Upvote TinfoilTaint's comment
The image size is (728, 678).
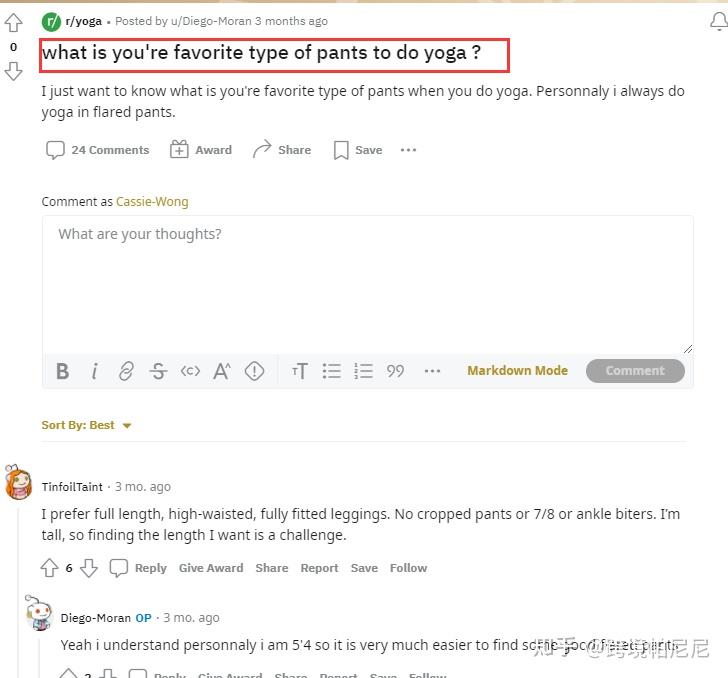coord(49,568)
